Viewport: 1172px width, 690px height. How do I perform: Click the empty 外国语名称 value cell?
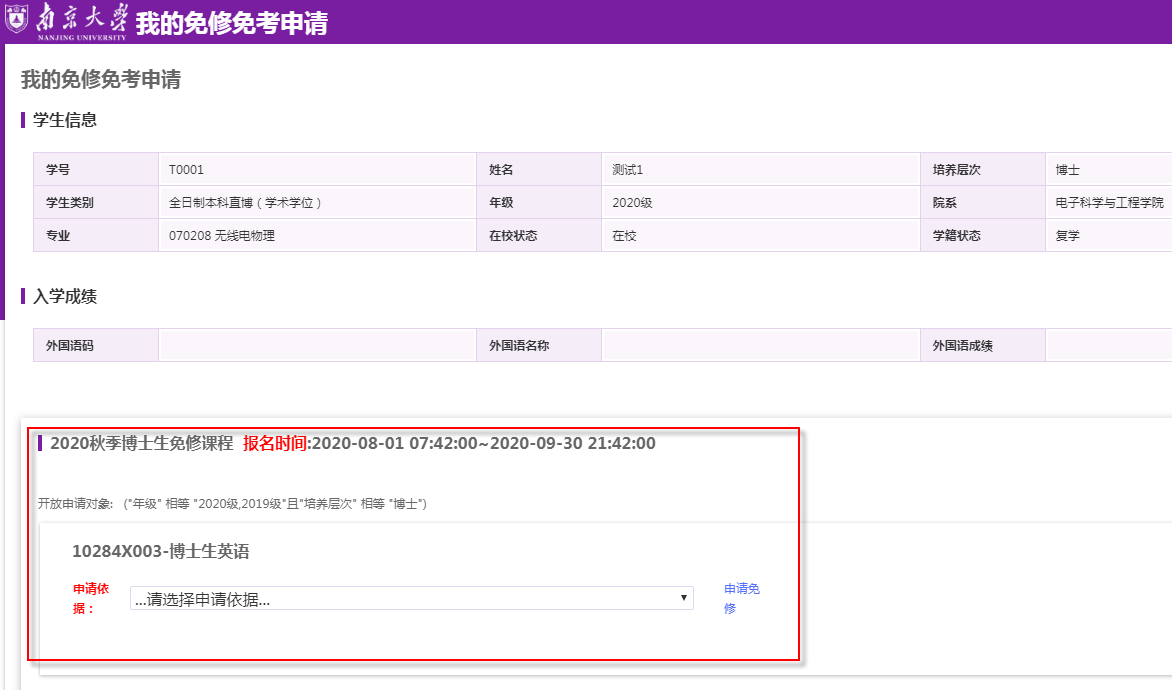[760, 346]
